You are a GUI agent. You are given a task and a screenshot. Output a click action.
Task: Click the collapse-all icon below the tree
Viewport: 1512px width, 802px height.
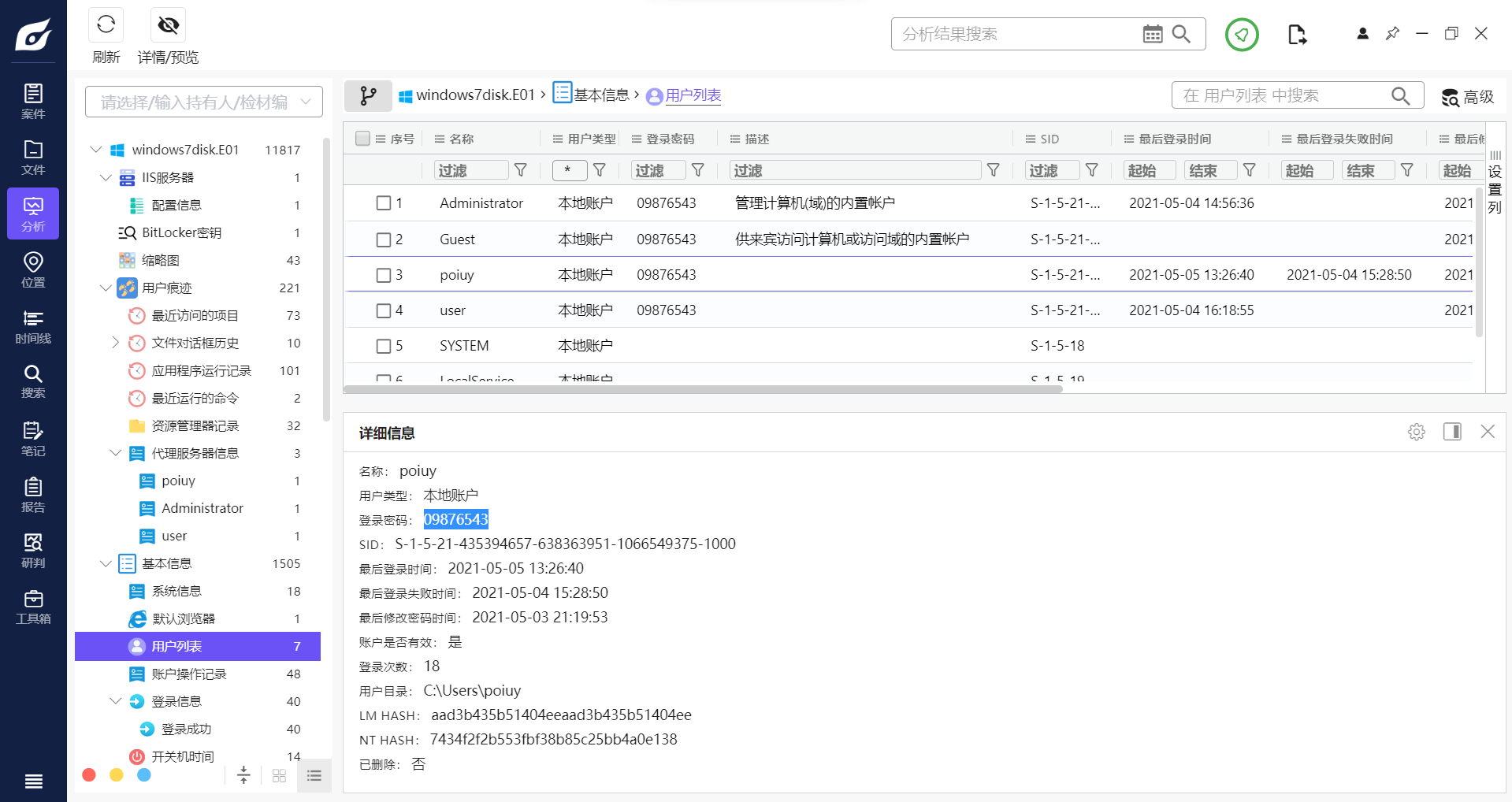tap(243, 775)
